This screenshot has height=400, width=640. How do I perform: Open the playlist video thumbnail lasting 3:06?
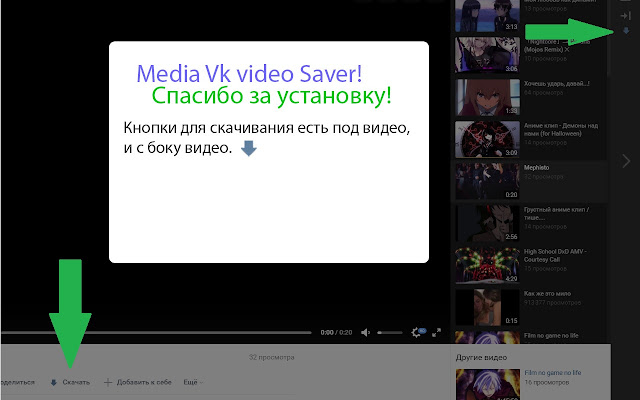(487, 55)
